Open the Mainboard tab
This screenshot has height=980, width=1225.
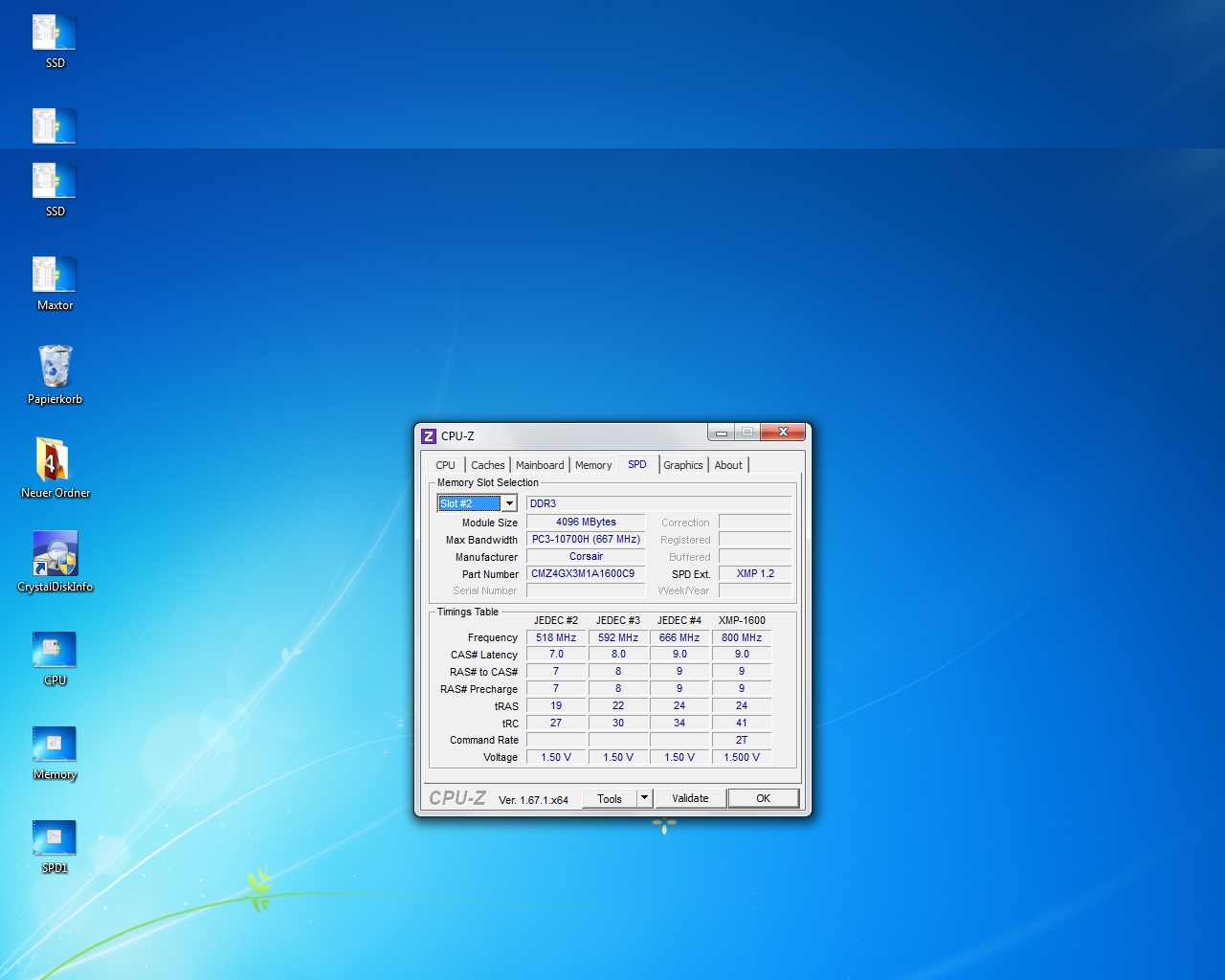[x=540, y=465]
